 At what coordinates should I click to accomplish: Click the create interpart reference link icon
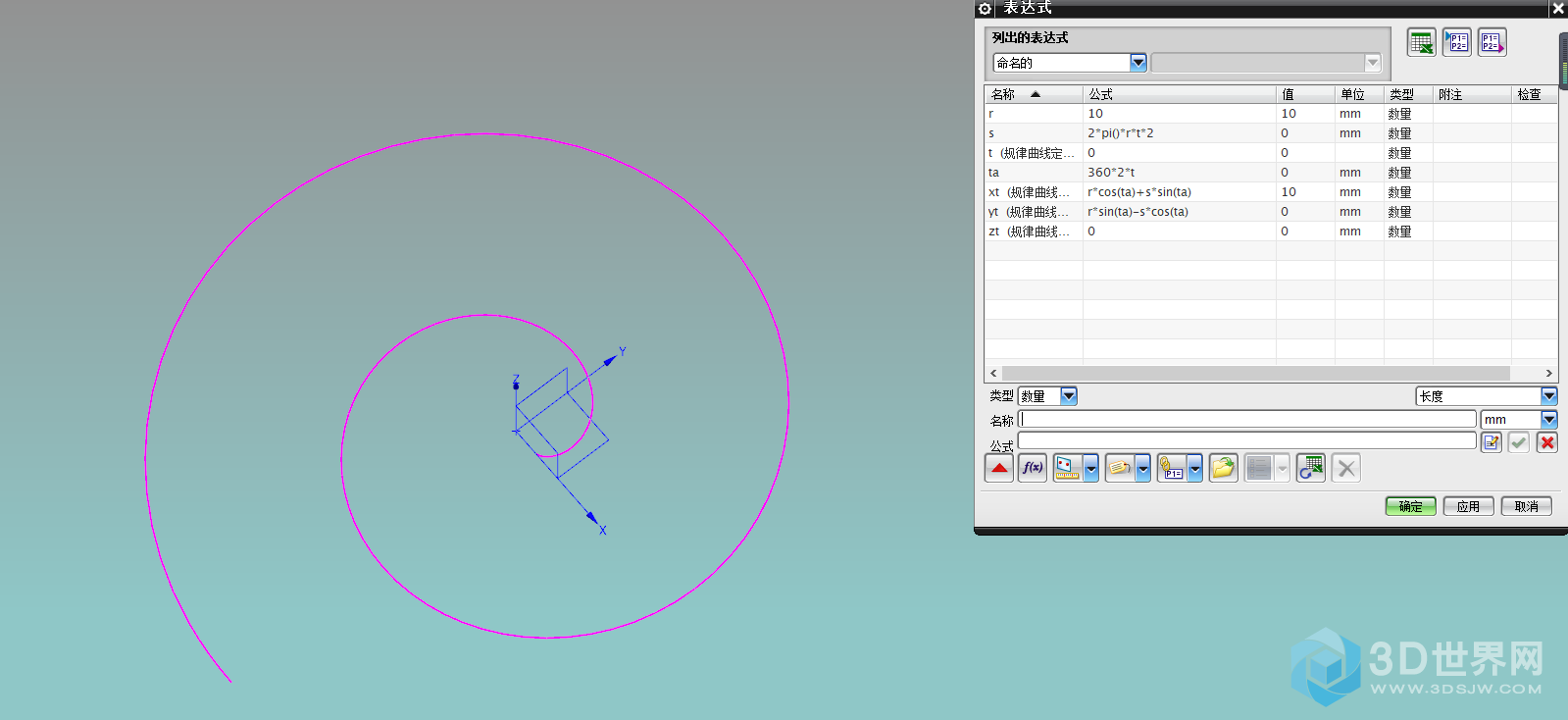coord(1171,468)
